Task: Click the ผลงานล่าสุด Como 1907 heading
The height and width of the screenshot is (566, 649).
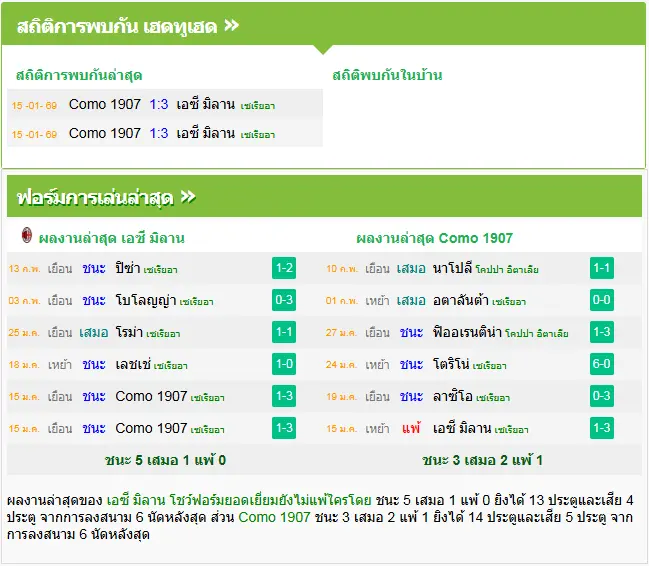Action: click(x=434, y=238)
